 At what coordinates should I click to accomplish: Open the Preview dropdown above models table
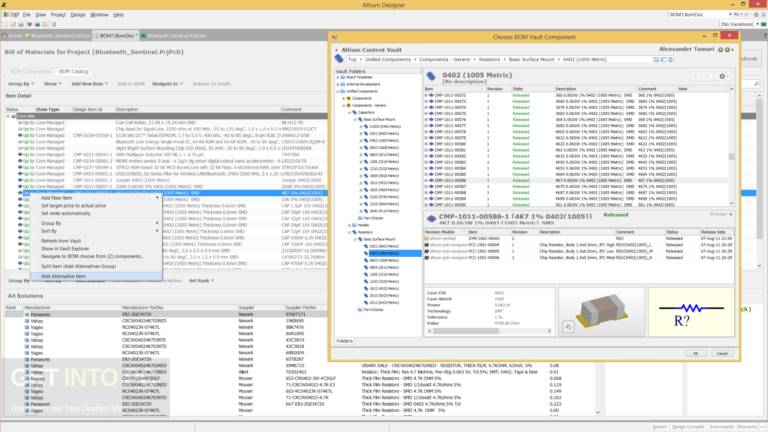721,215
